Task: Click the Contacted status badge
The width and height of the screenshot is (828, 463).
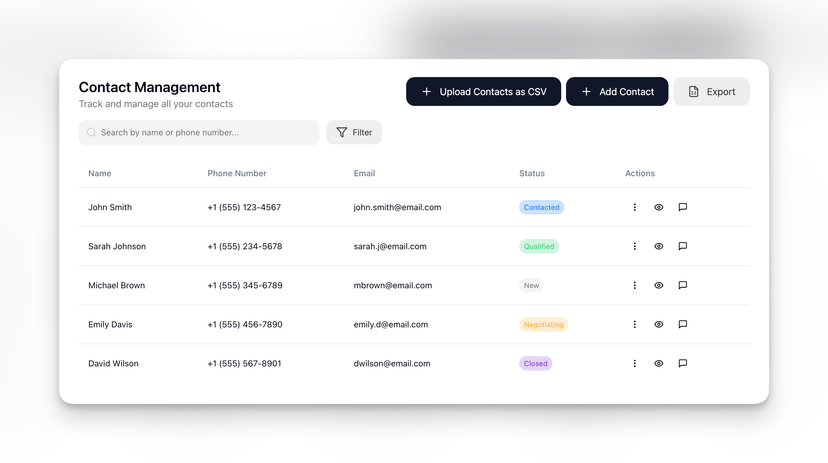Action: pyautogui.click(x=541, y=207)
